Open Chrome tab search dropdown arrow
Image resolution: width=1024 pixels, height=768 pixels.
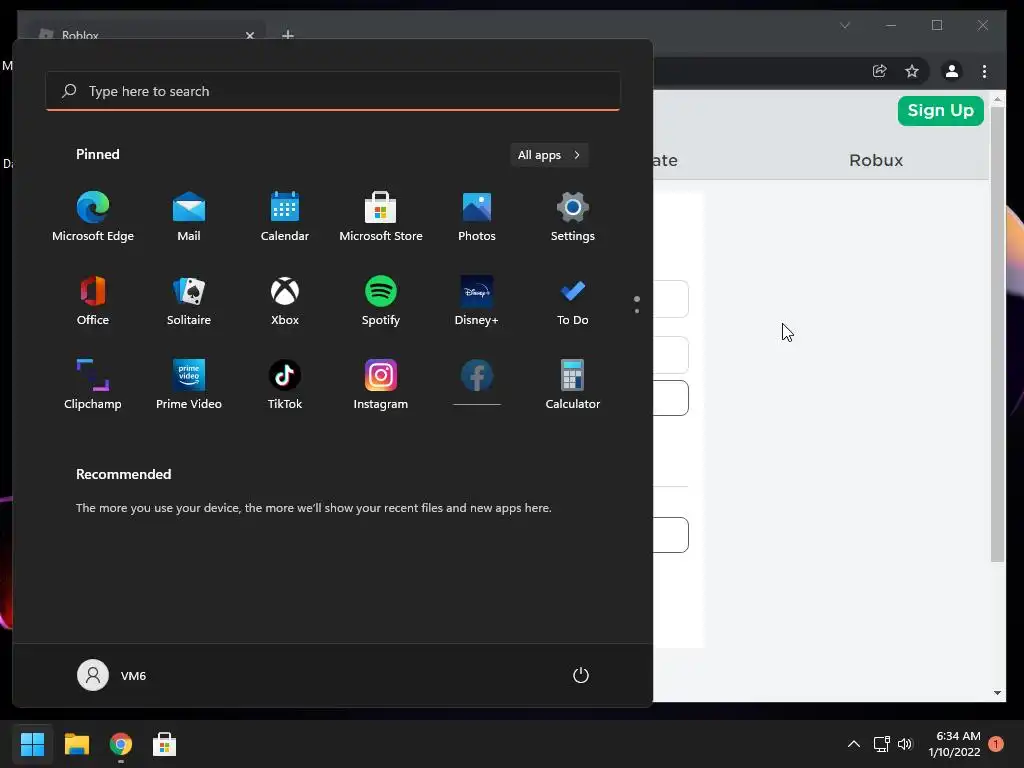(x=845, y=25)
